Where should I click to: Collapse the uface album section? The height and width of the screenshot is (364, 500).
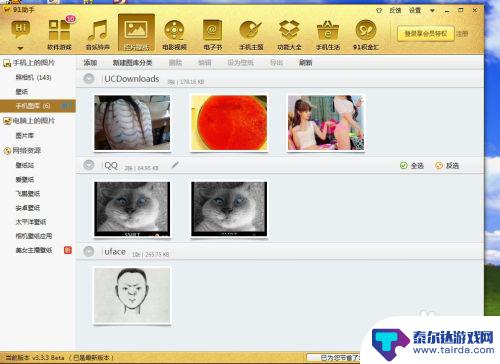[89, 251]
